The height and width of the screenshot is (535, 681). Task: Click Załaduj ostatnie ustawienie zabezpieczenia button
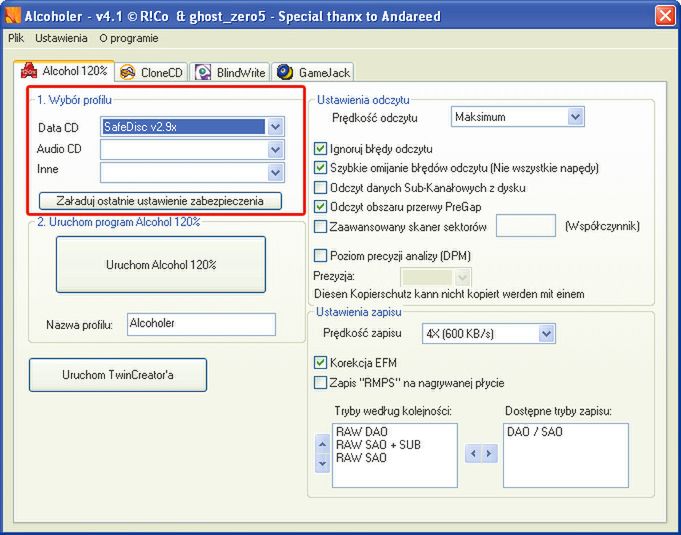click(x=160, y=201)
